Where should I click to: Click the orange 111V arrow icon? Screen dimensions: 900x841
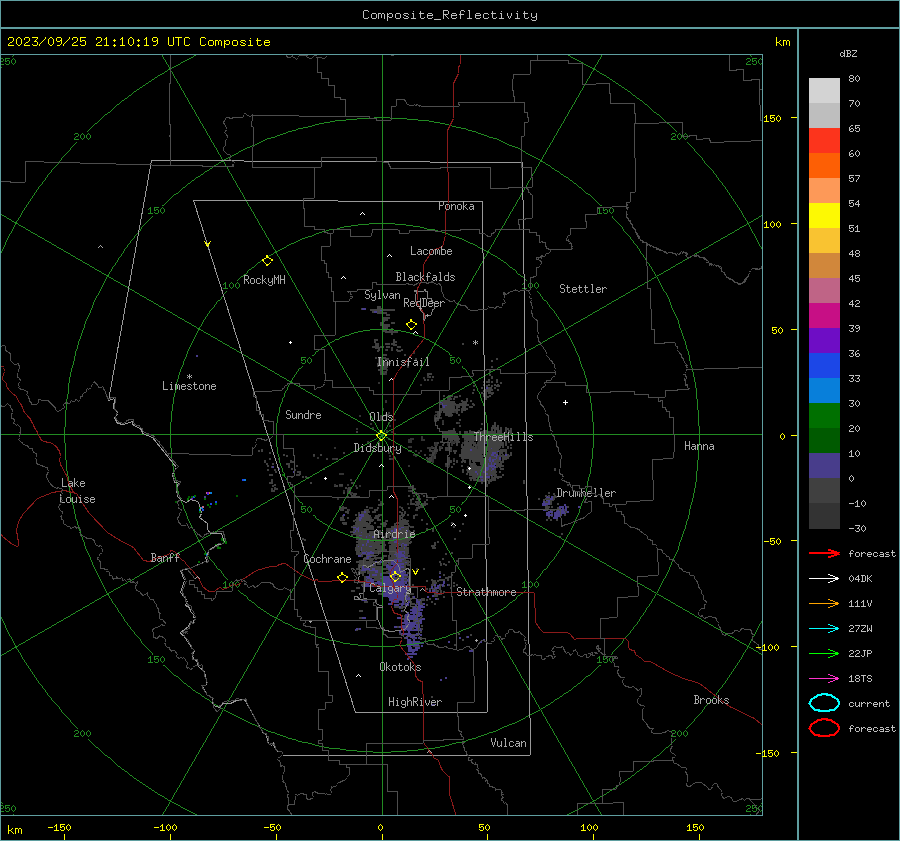[x=824, y=603]
